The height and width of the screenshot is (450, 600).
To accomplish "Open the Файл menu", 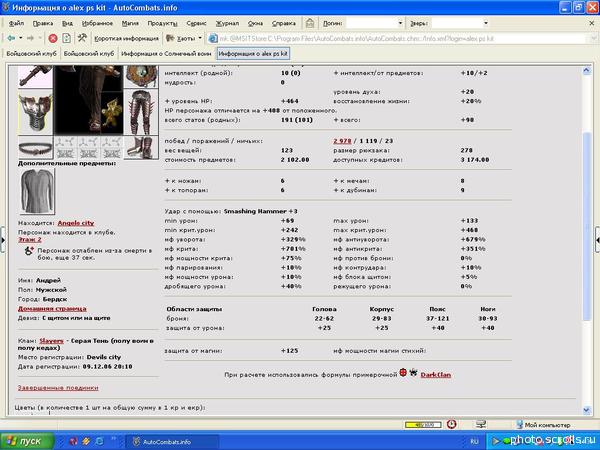I will point(16,23).
